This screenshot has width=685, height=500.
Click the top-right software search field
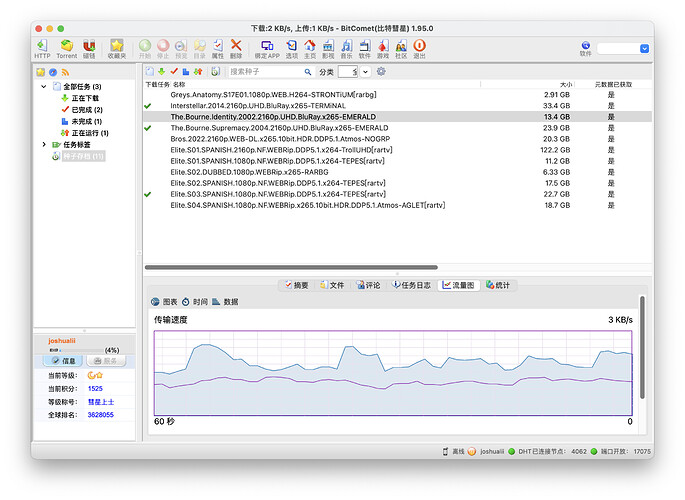pos(618,48)
